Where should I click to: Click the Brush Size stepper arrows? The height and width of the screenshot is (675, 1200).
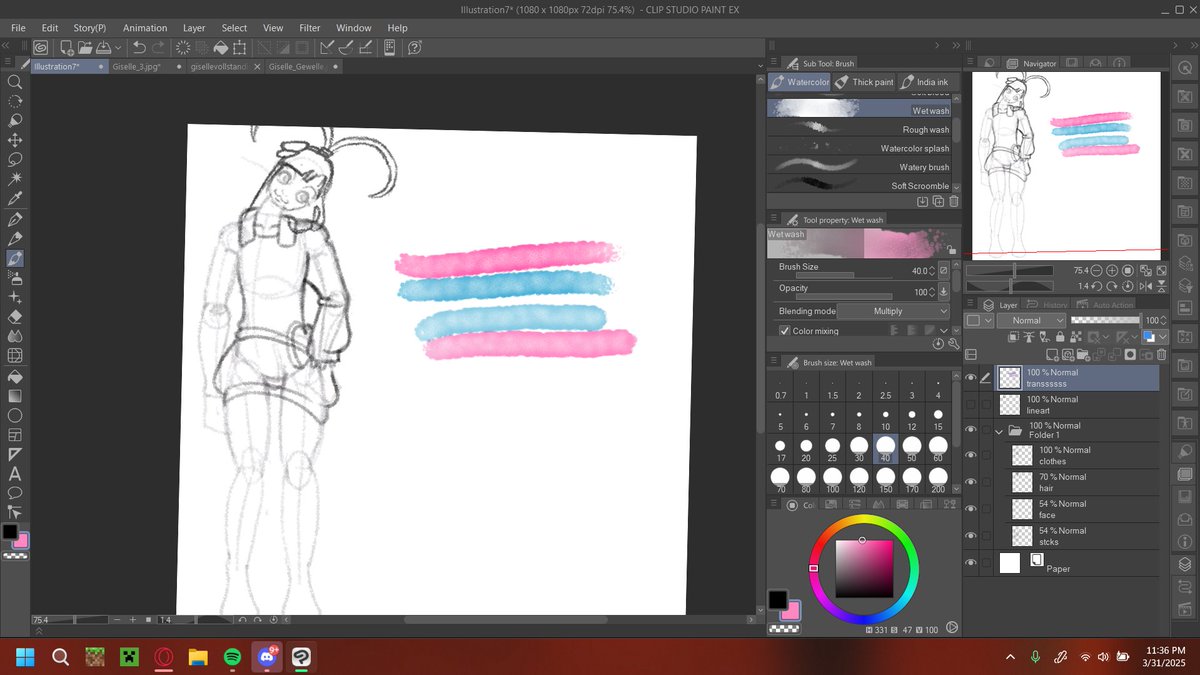[x=932, y=271]
